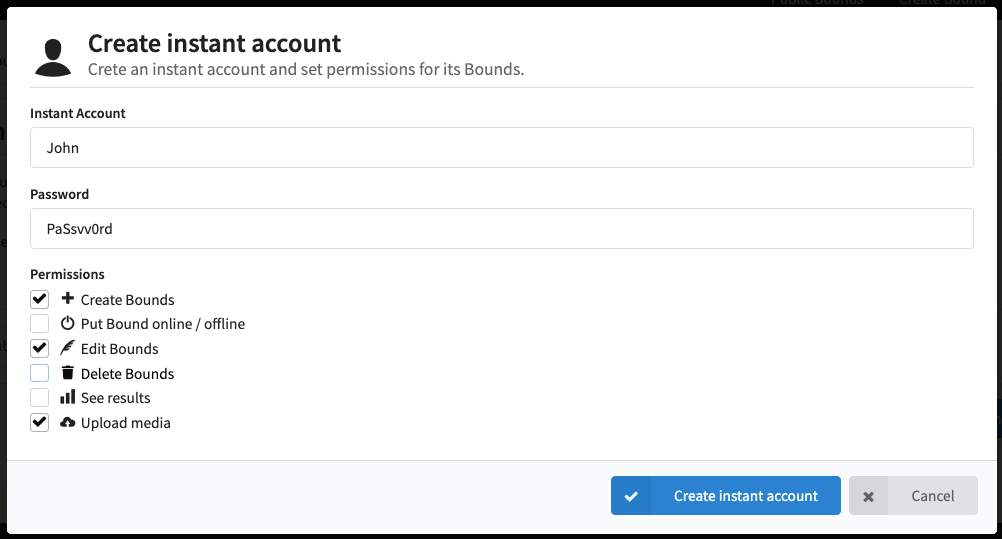
Task: Enable Put Bound online / offline checkbox
Action: click(39, 324)
